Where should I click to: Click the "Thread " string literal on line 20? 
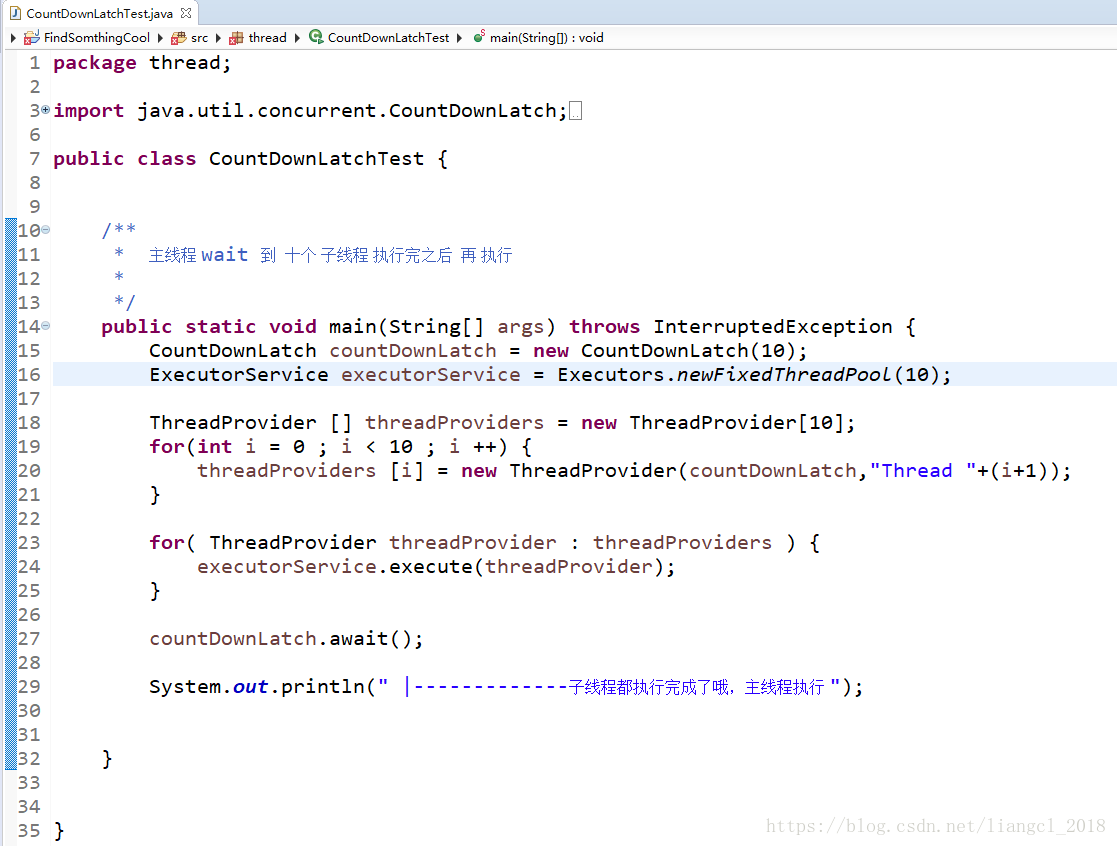(923, 471)
